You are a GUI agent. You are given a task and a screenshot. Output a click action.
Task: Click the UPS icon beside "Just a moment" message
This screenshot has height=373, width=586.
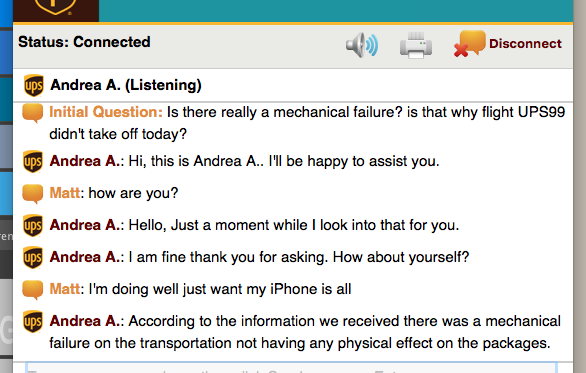[33, 225]
